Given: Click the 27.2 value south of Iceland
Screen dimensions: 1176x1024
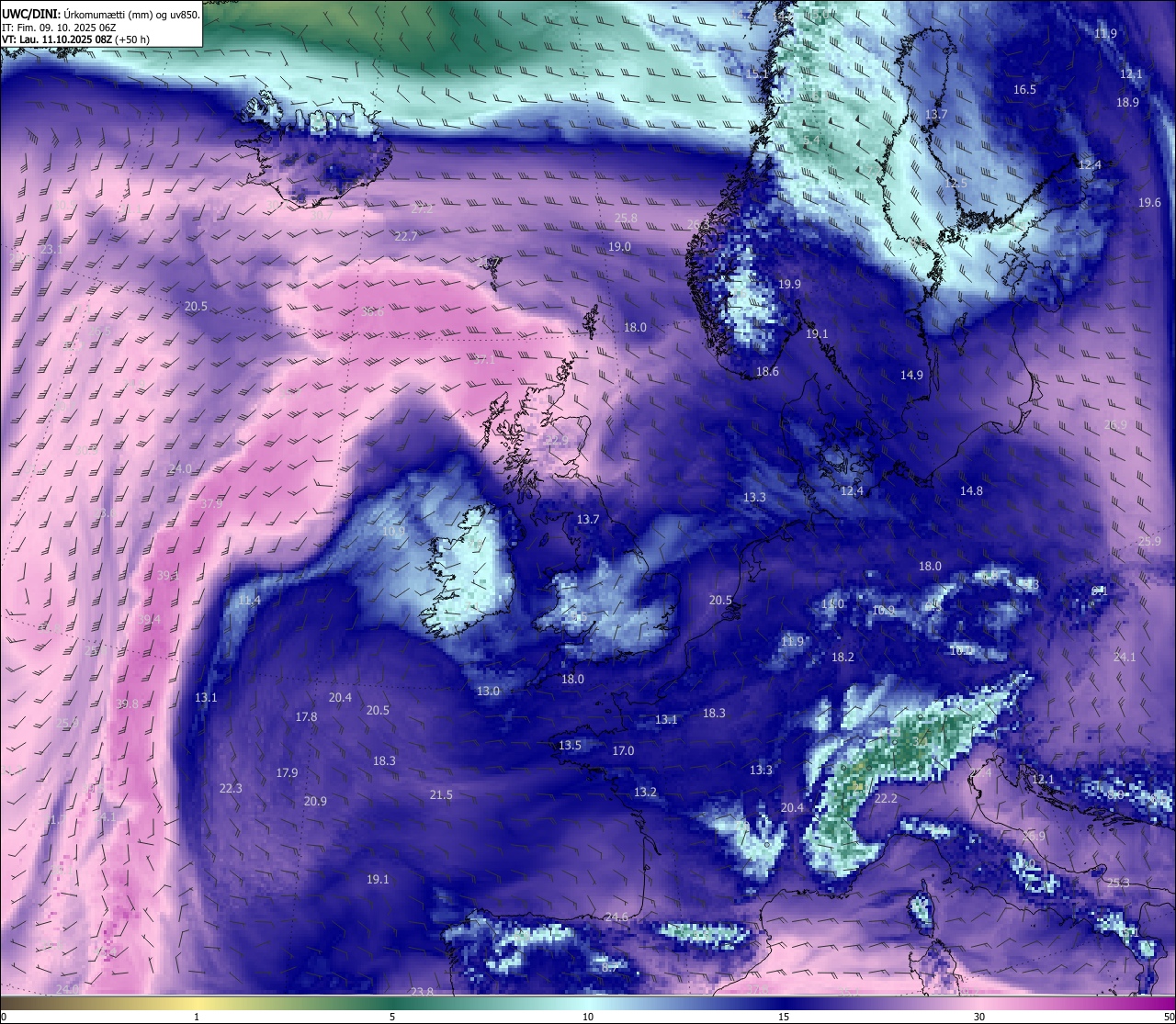Looking at the screenshot, I should [422, 209].
